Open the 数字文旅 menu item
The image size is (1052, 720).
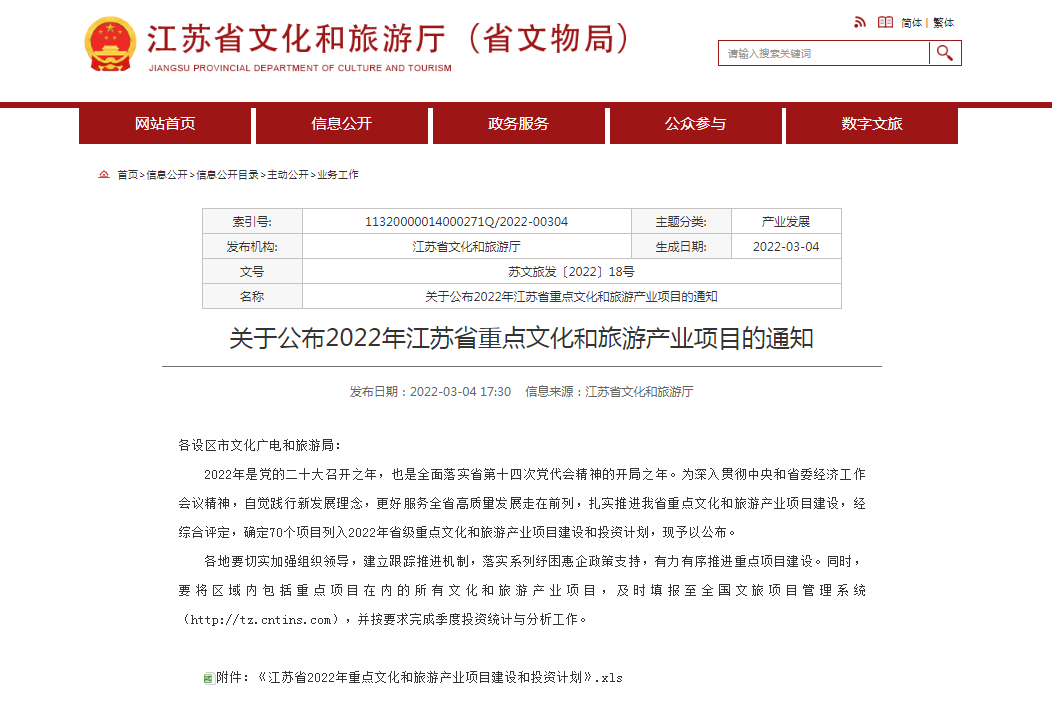[871, 125]
